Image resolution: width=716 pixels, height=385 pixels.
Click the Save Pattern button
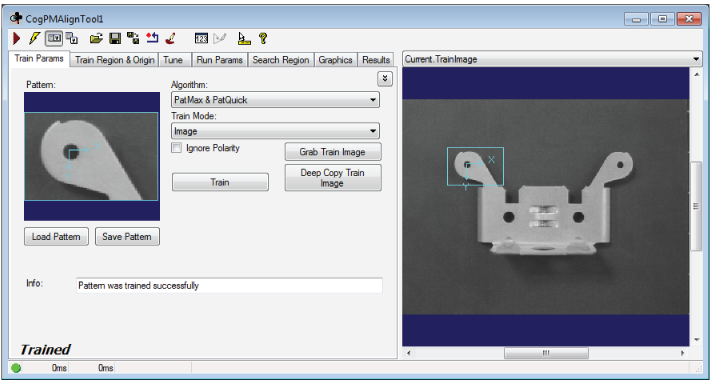pos(127,237)
